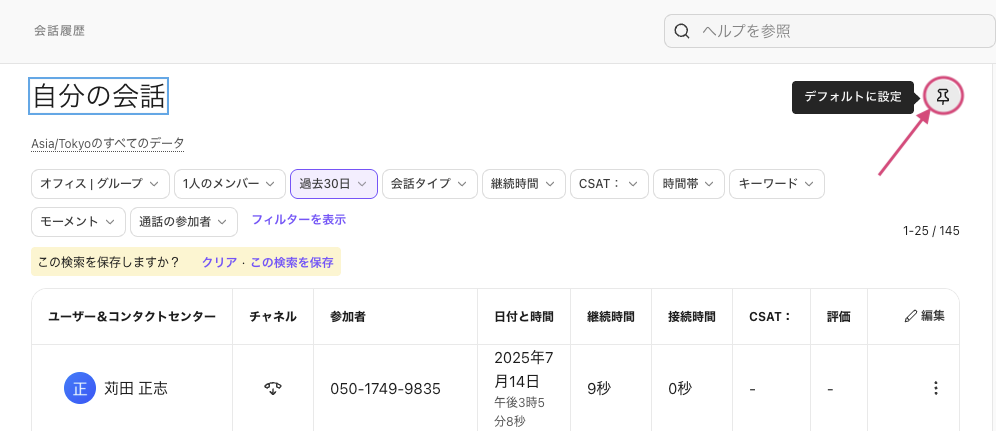Click the フィルターを表示 link
Image resolution: width=996 pixels, height=431 pixels.
tap(299, 220)
